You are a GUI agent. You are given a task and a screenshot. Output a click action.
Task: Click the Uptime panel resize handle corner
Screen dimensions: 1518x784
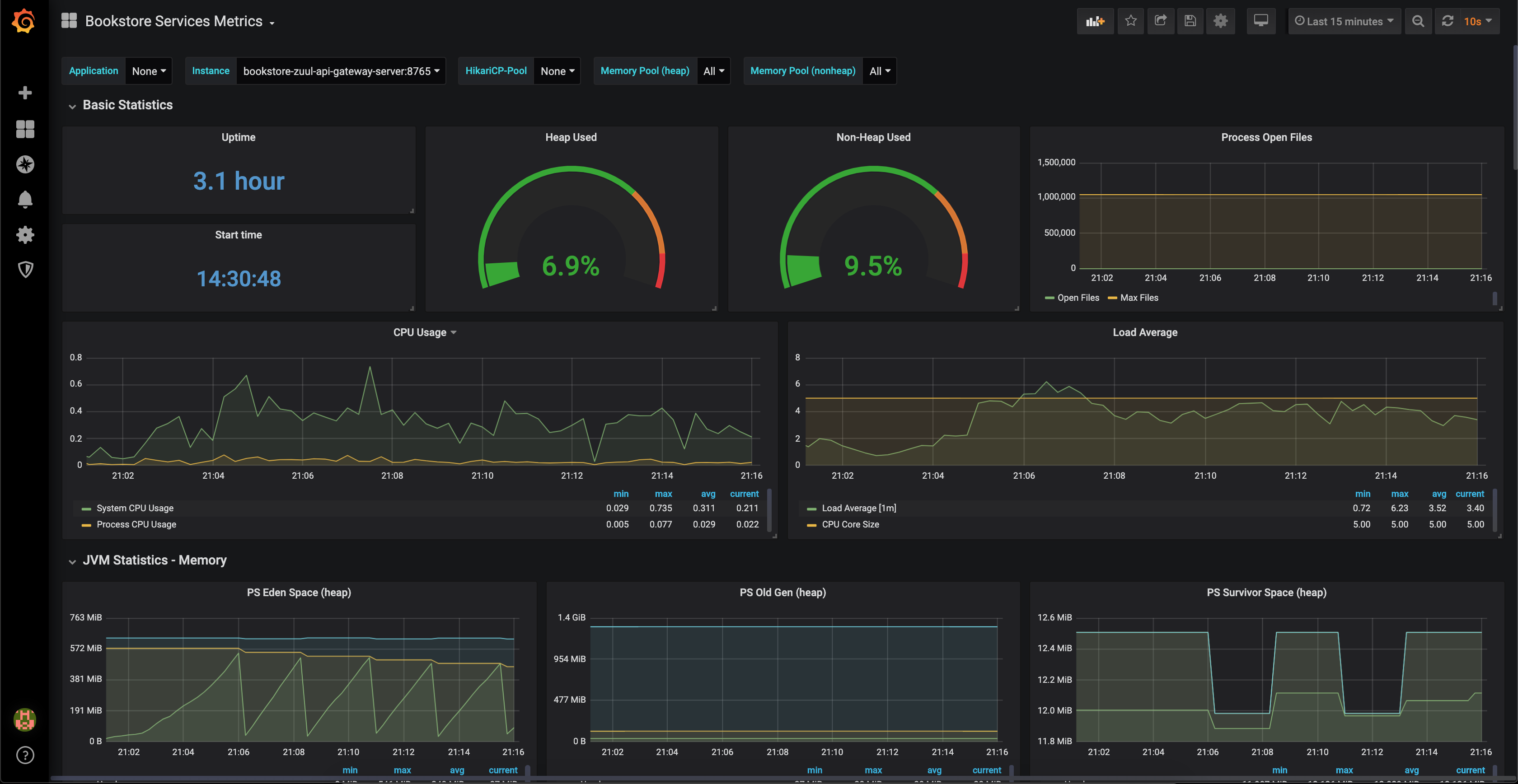(412, 210)
